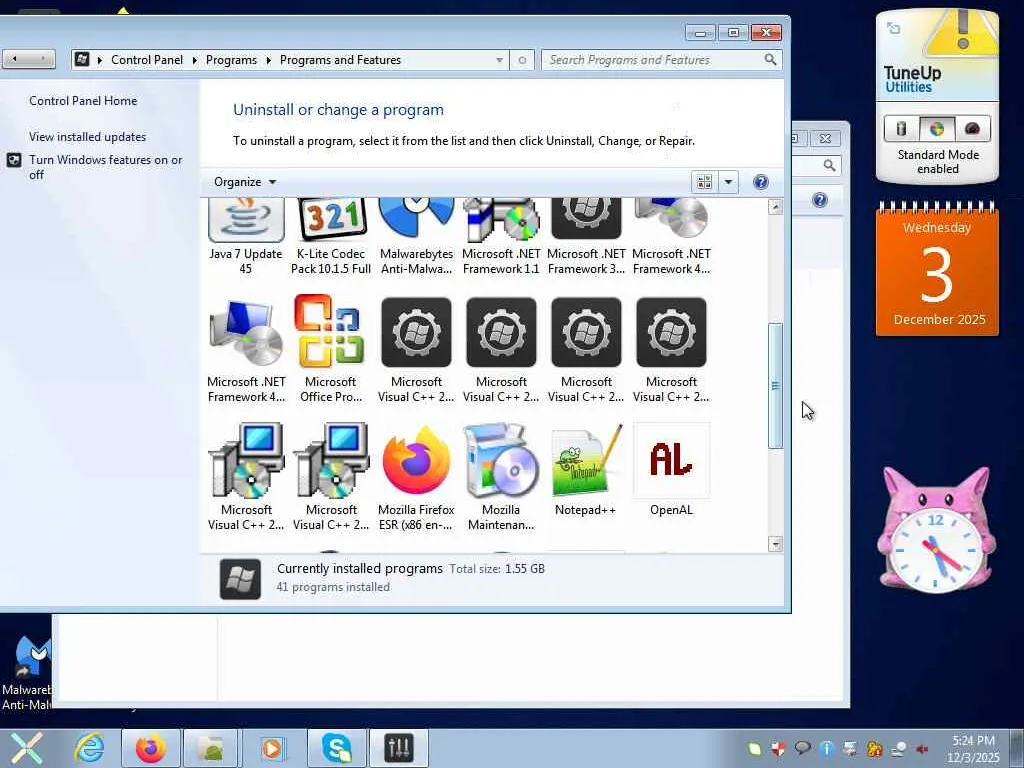Click 'Standard Mode enabled' text in TuneUp gadget
Viewport: 1024px width, 768px height.
tap(938, 161)
